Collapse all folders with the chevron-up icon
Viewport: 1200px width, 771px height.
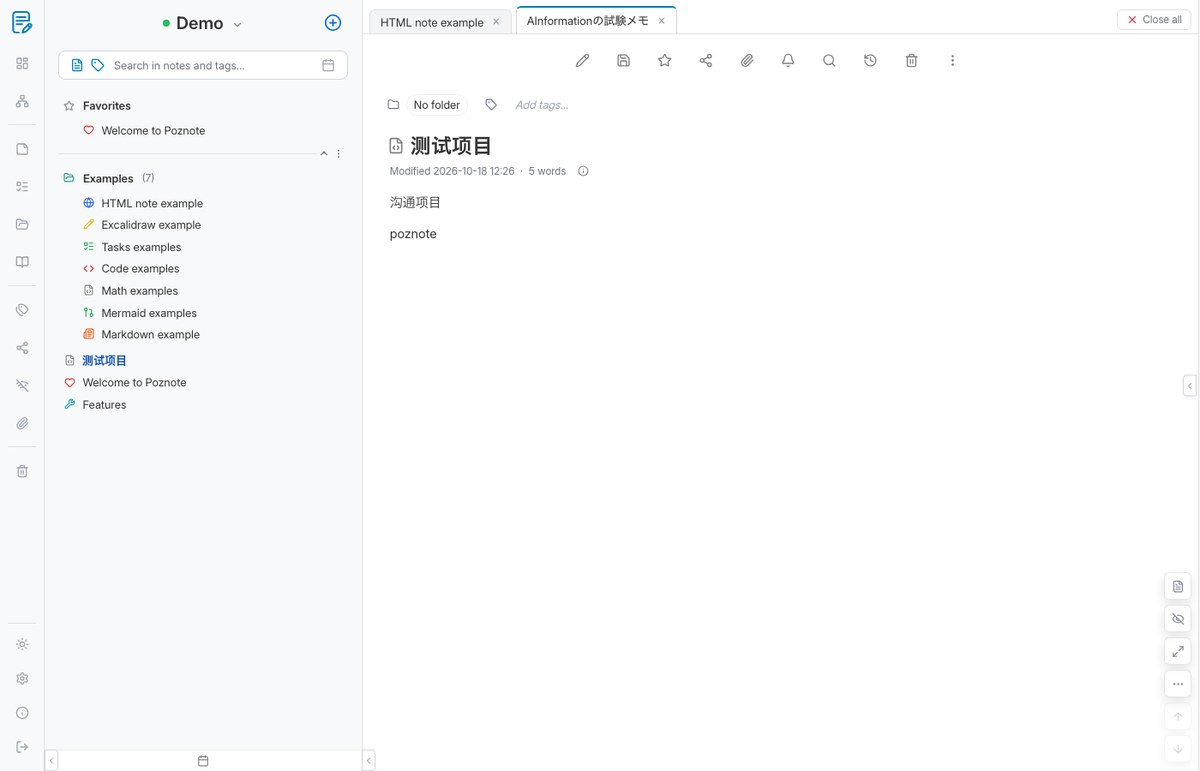click(x=324, y=154)
